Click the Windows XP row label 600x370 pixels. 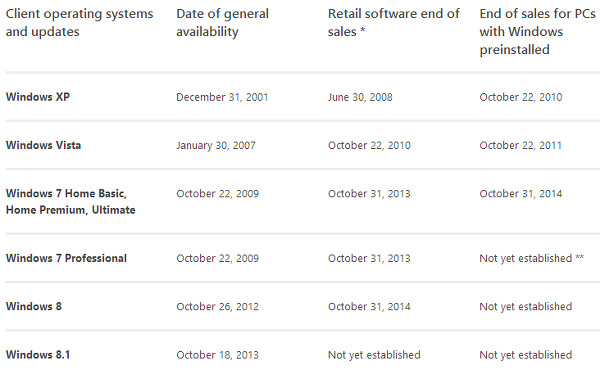point(38,97)
